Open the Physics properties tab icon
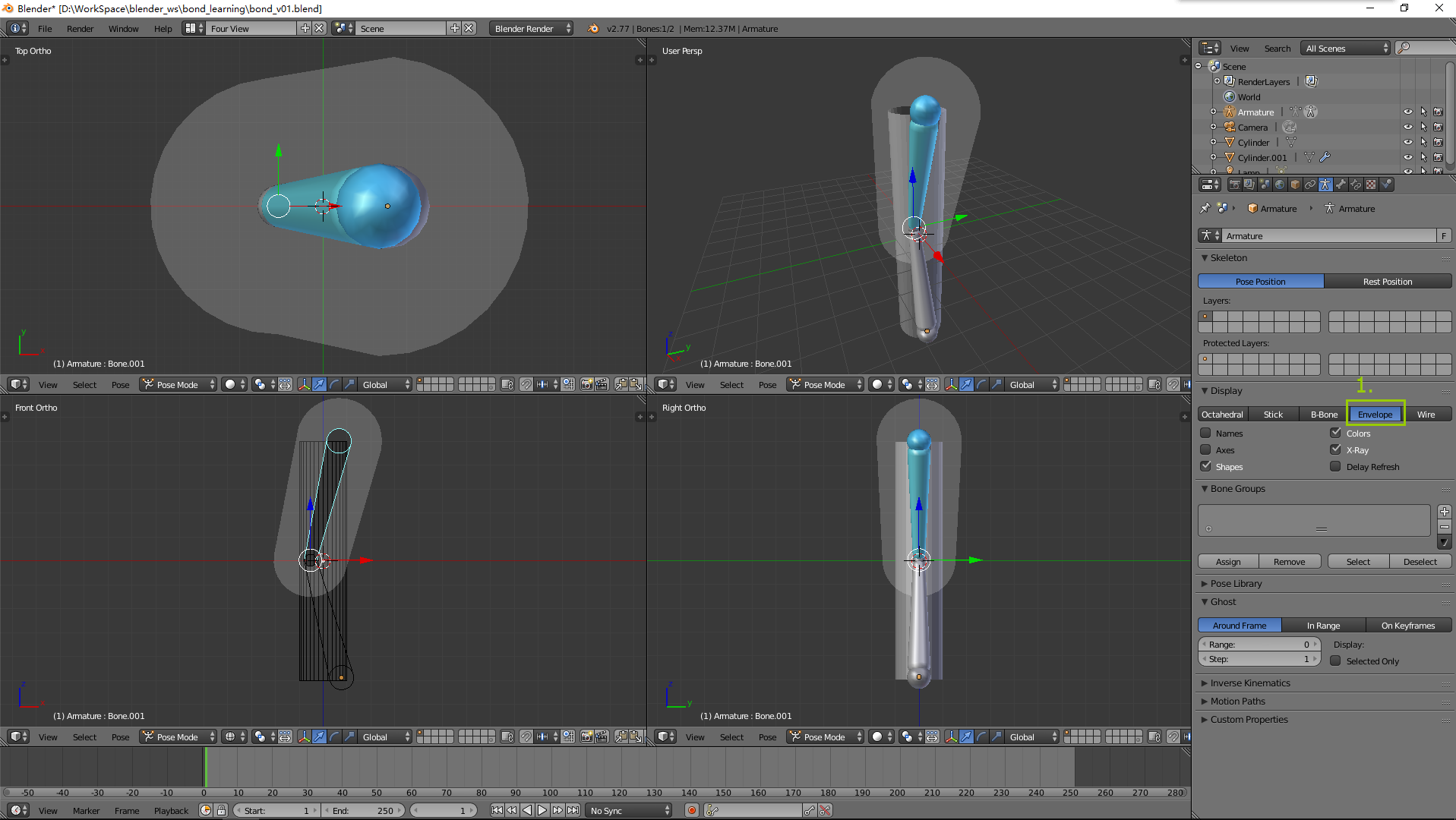 1386,184
